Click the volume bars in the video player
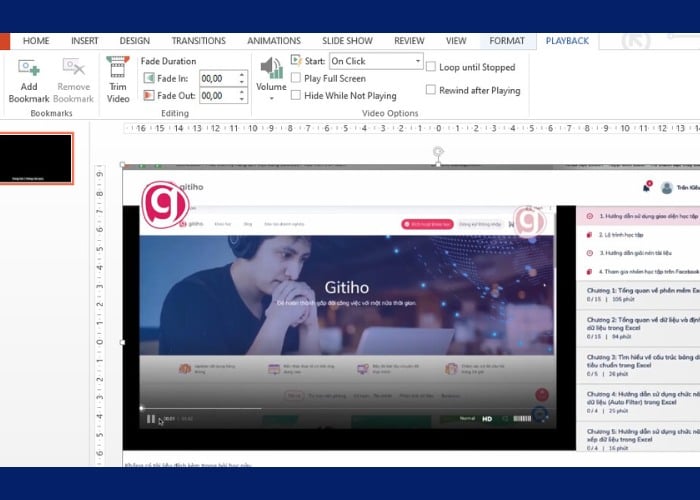Viewport: 700px width, 500px height. [x=522, y=419]
